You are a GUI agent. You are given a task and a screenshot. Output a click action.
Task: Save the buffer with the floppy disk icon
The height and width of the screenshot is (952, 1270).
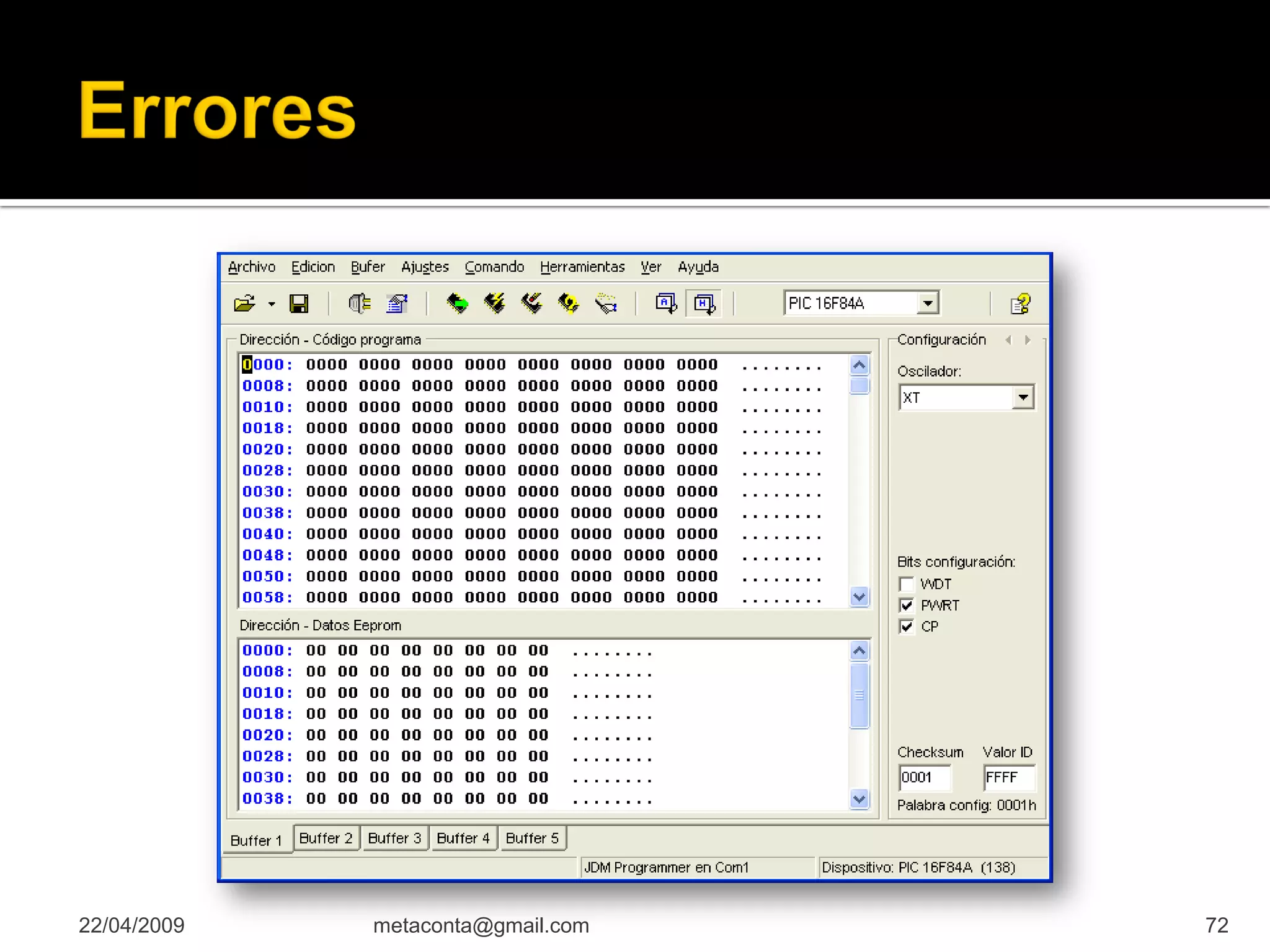(x=299, y=304)
